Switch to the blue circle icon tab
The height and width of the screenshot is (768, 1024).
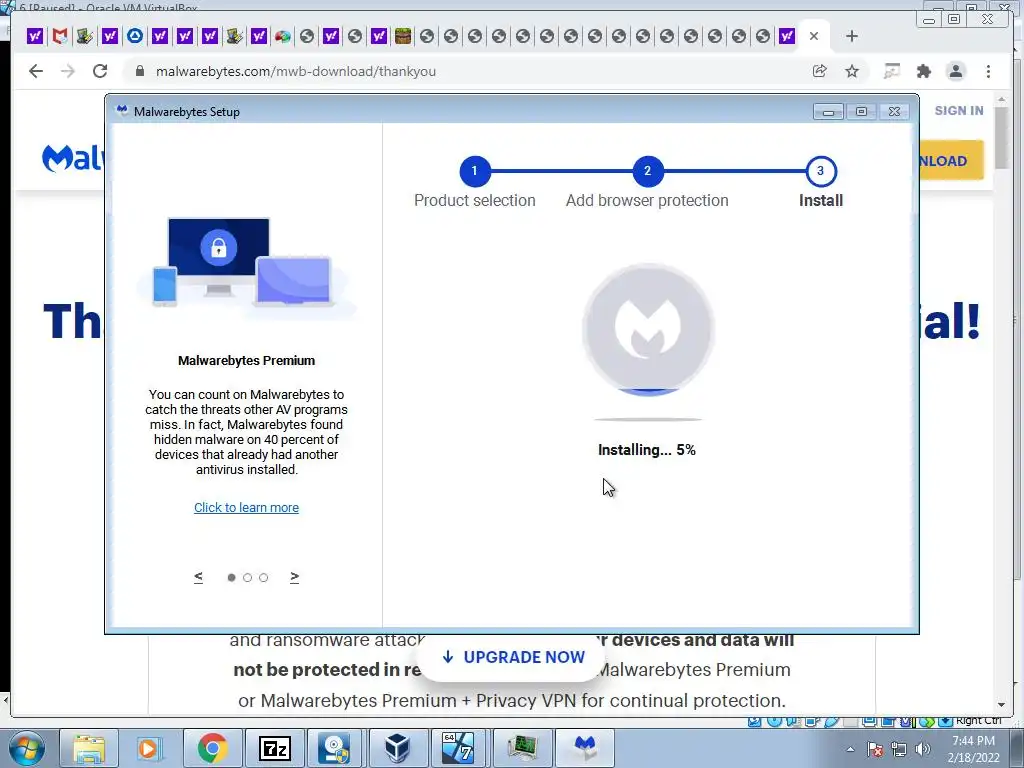coord(135,36)
